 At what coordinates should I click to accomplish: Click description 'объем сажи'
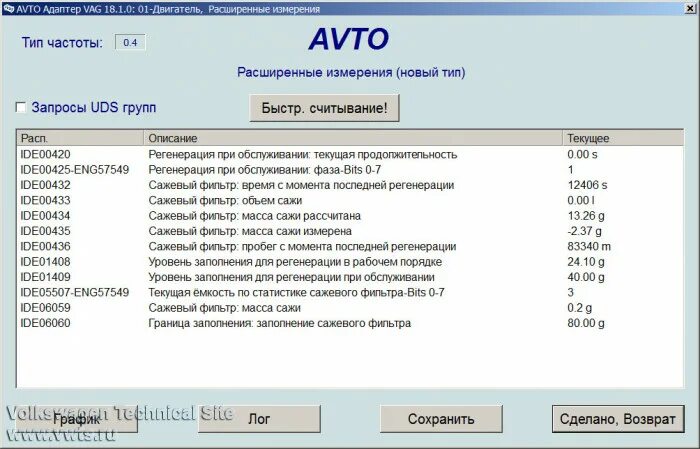coord(272,201)
